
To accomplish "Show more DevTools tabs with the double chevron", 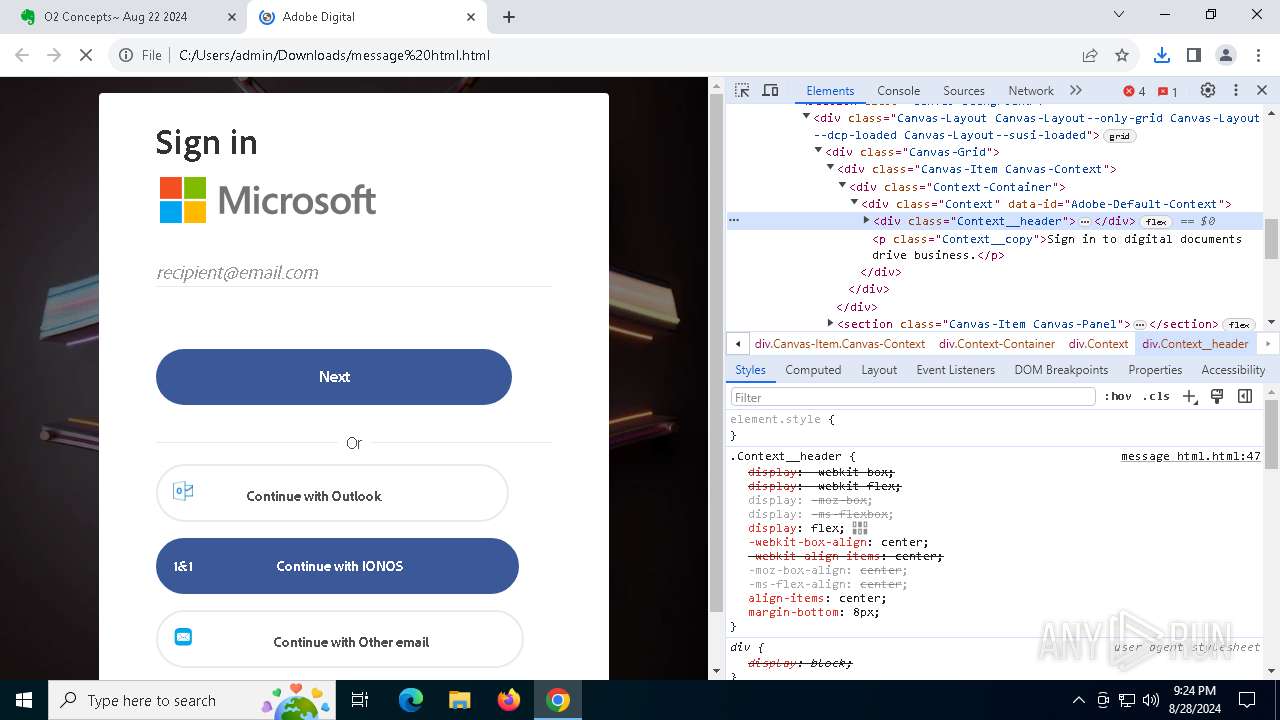I will pyautogui.click(x=1076, y=90).
